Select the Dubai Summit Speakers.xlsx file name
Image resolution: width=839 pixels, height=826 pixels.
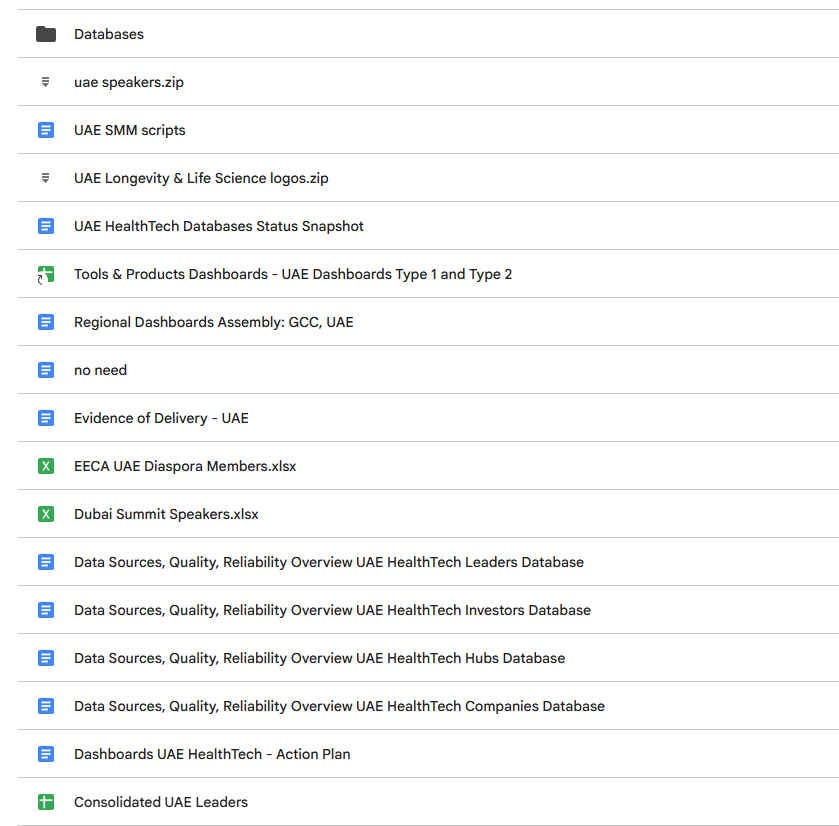[x=166, y=514]
